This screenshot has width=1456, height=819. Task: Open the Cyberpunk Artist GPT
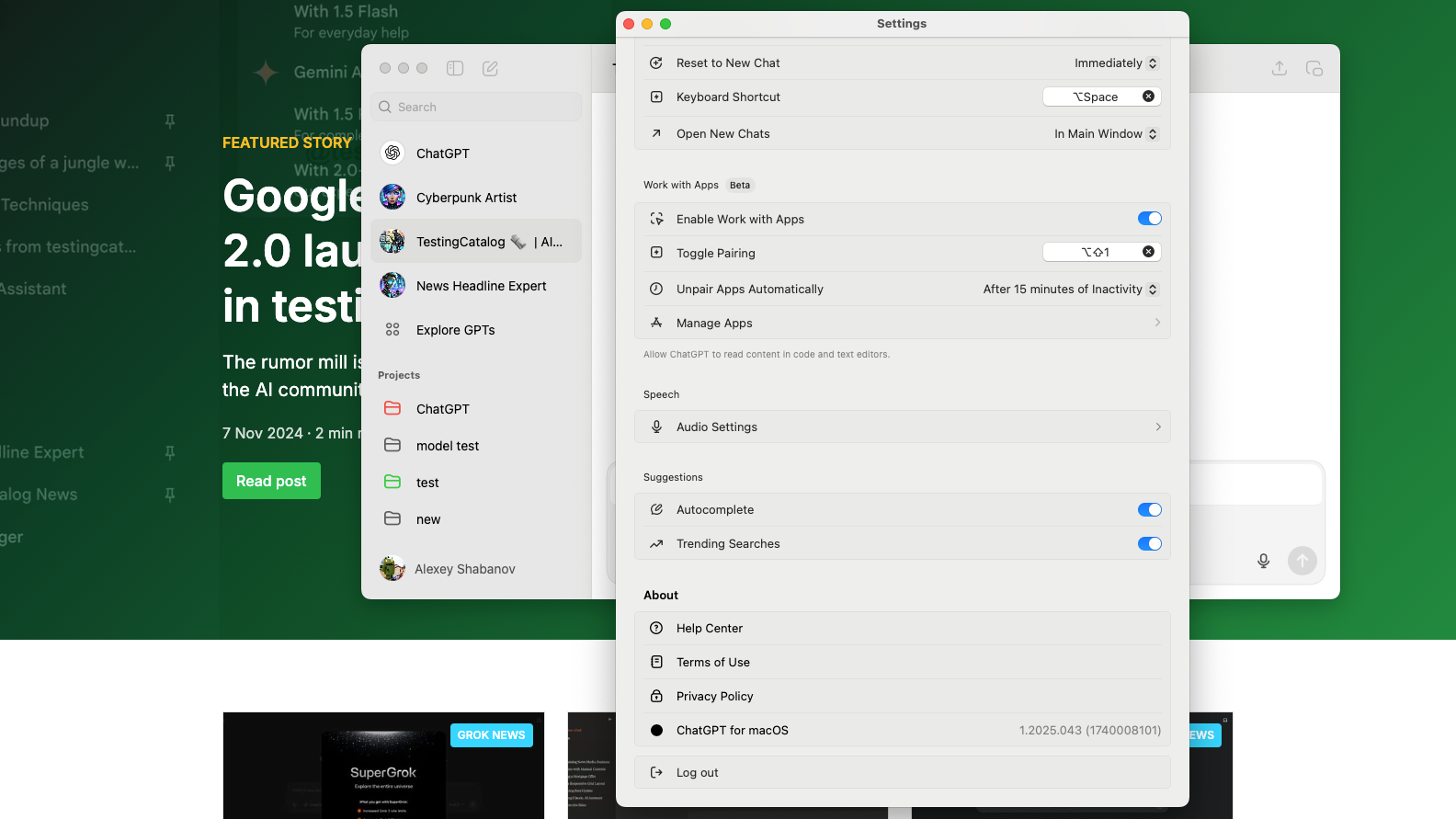pyautogui.click(x=476, y=198)
